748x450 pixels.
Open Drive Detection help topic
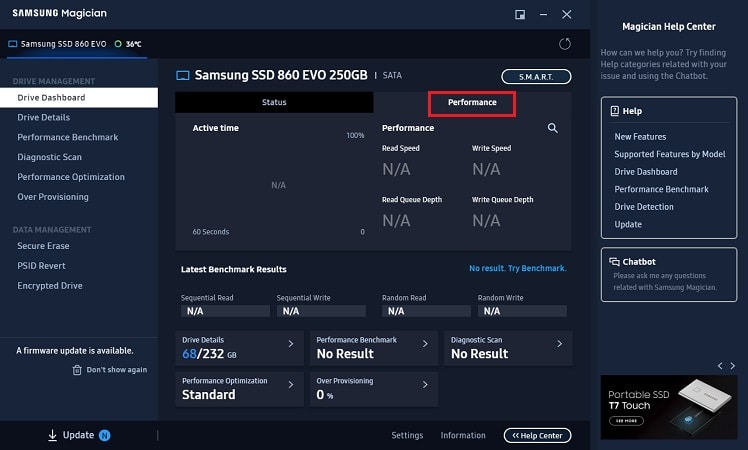click(644, 207)
